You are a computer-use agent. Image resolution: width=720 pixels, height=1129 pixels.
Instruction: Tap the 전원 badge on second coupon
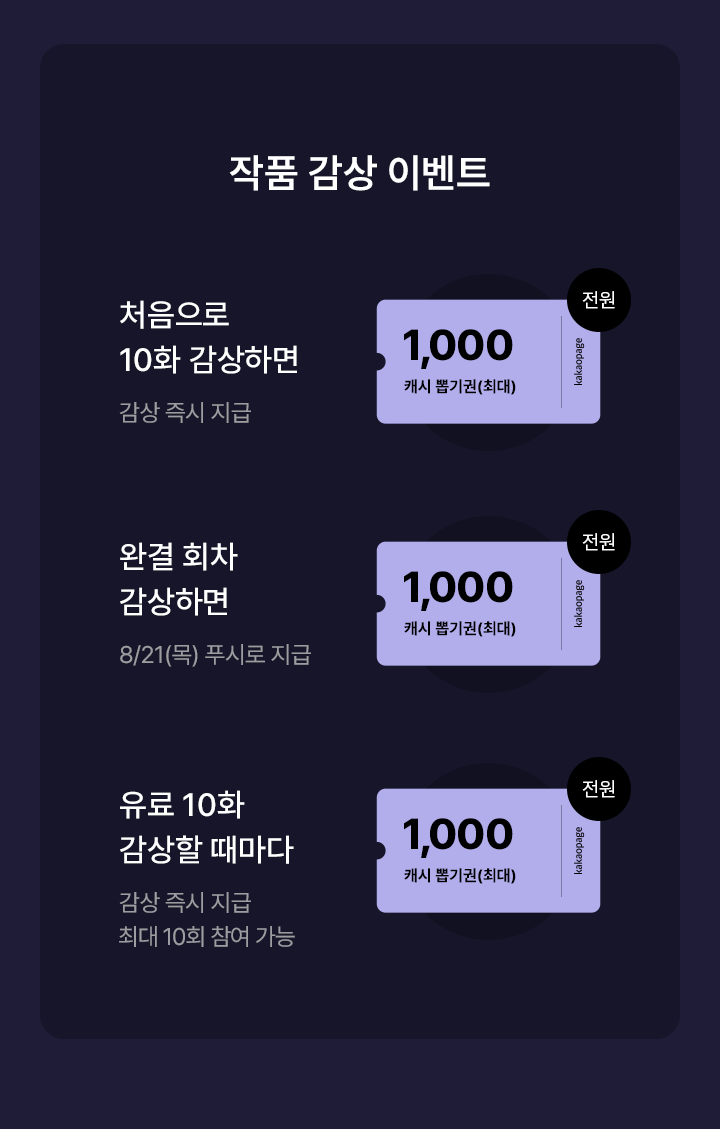[x=599, y=541]
